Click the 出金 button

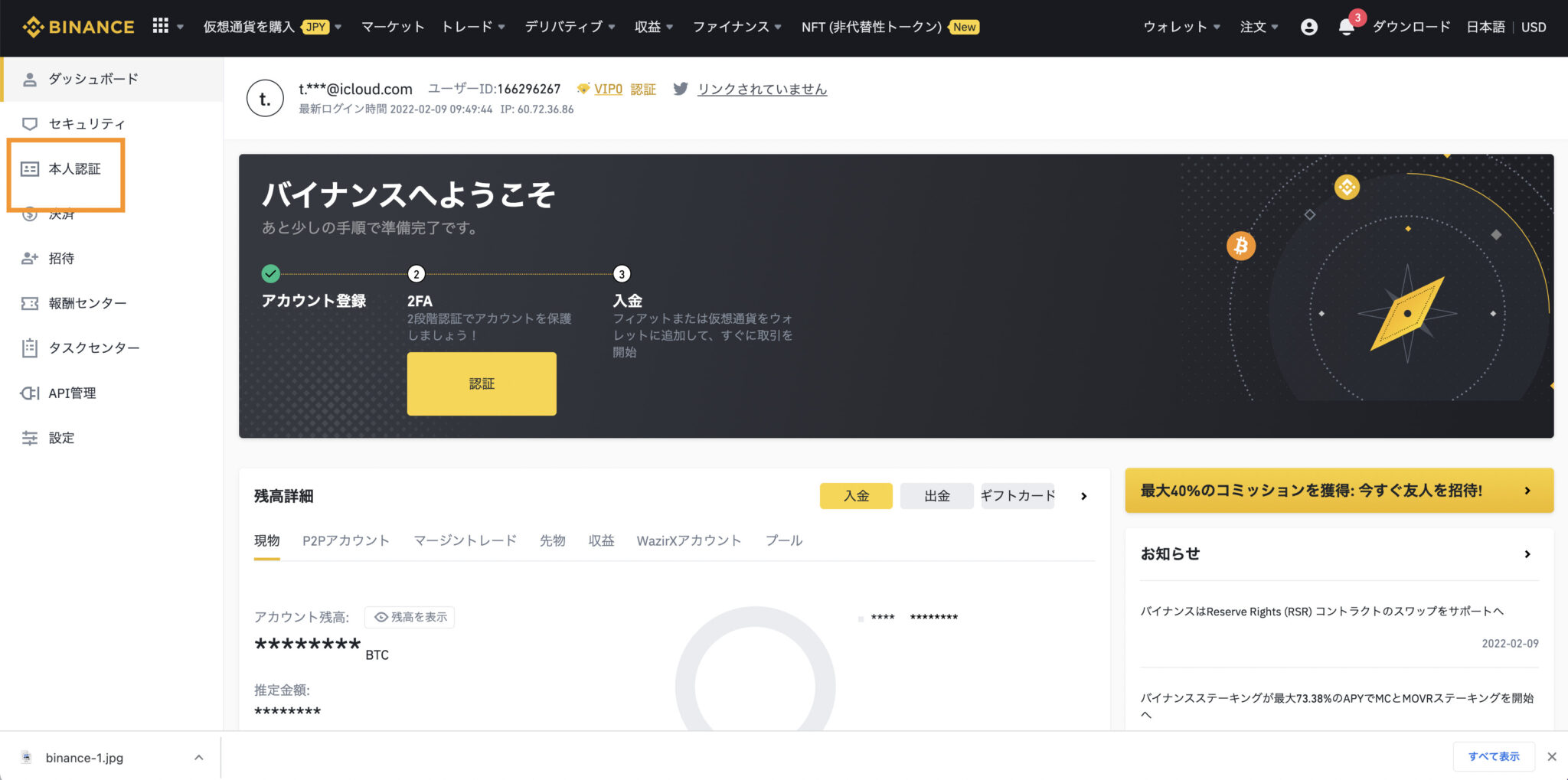click(937, 496)
